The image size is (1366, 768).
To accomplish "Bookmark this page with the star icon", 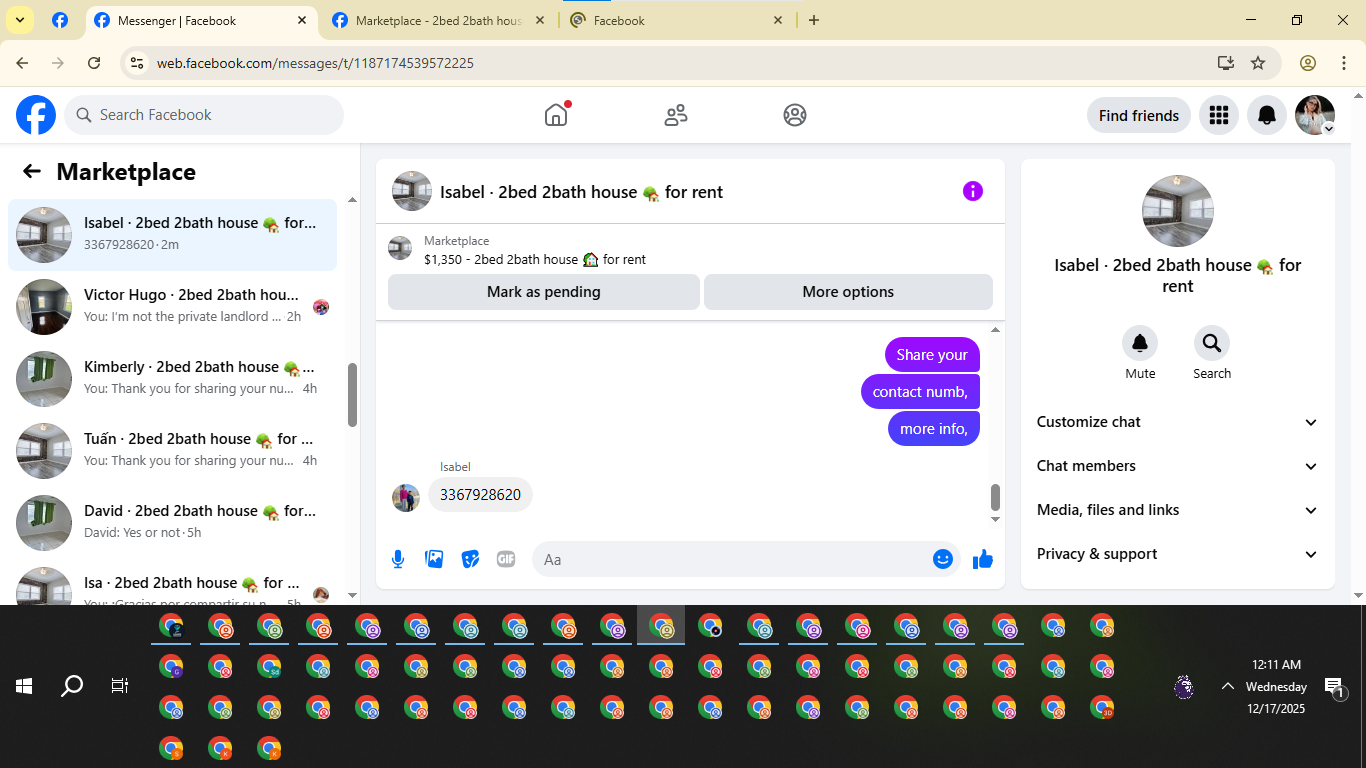I will [1258, 63].
